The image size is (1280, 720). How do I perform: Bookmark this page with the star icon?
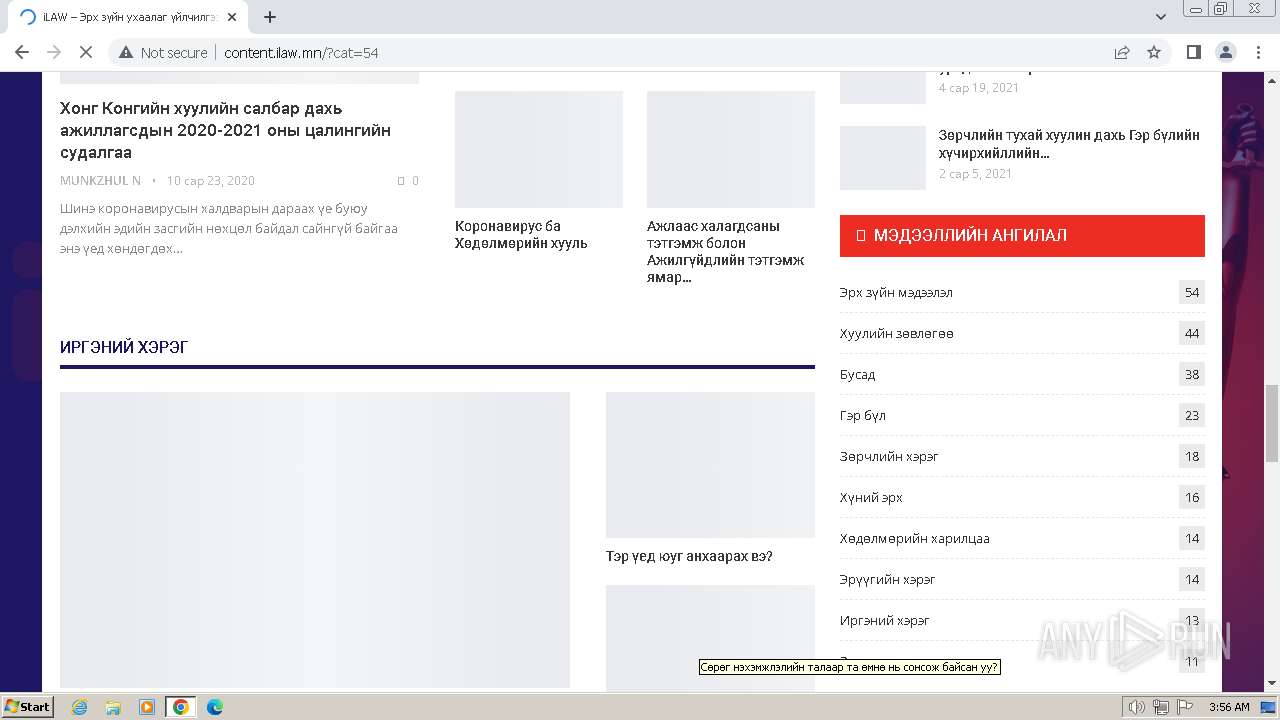tap(1154, 52)
